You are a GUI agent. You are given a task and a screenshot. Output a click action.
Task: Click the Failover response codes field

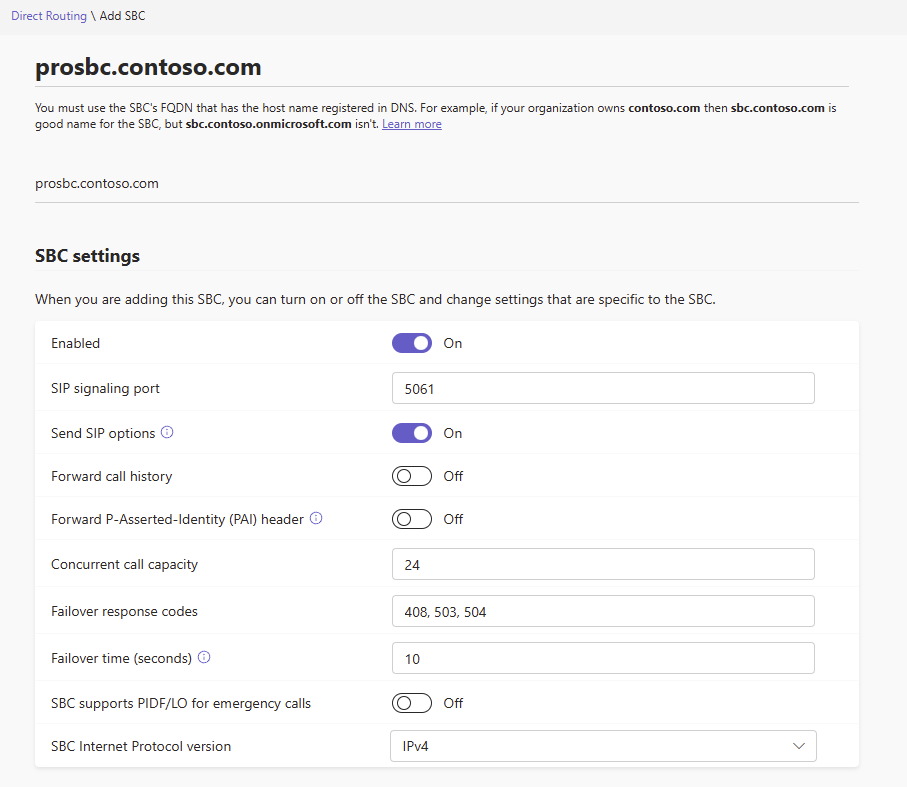602,611
